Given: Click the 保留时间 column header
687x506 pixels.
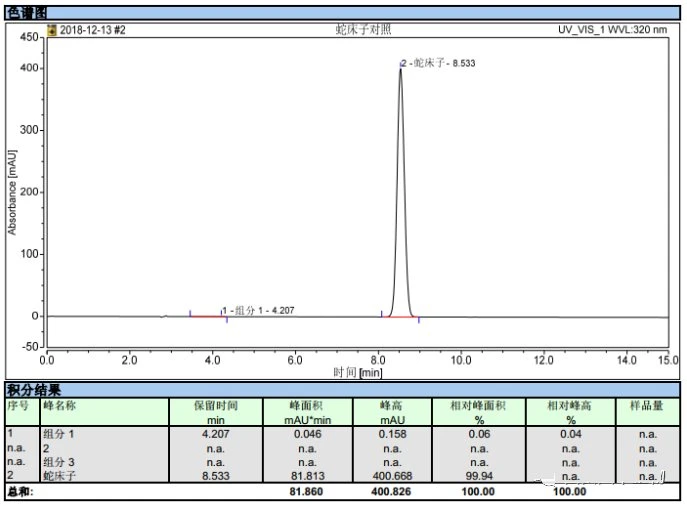Looking at the screenshot, I should [216, 412].
